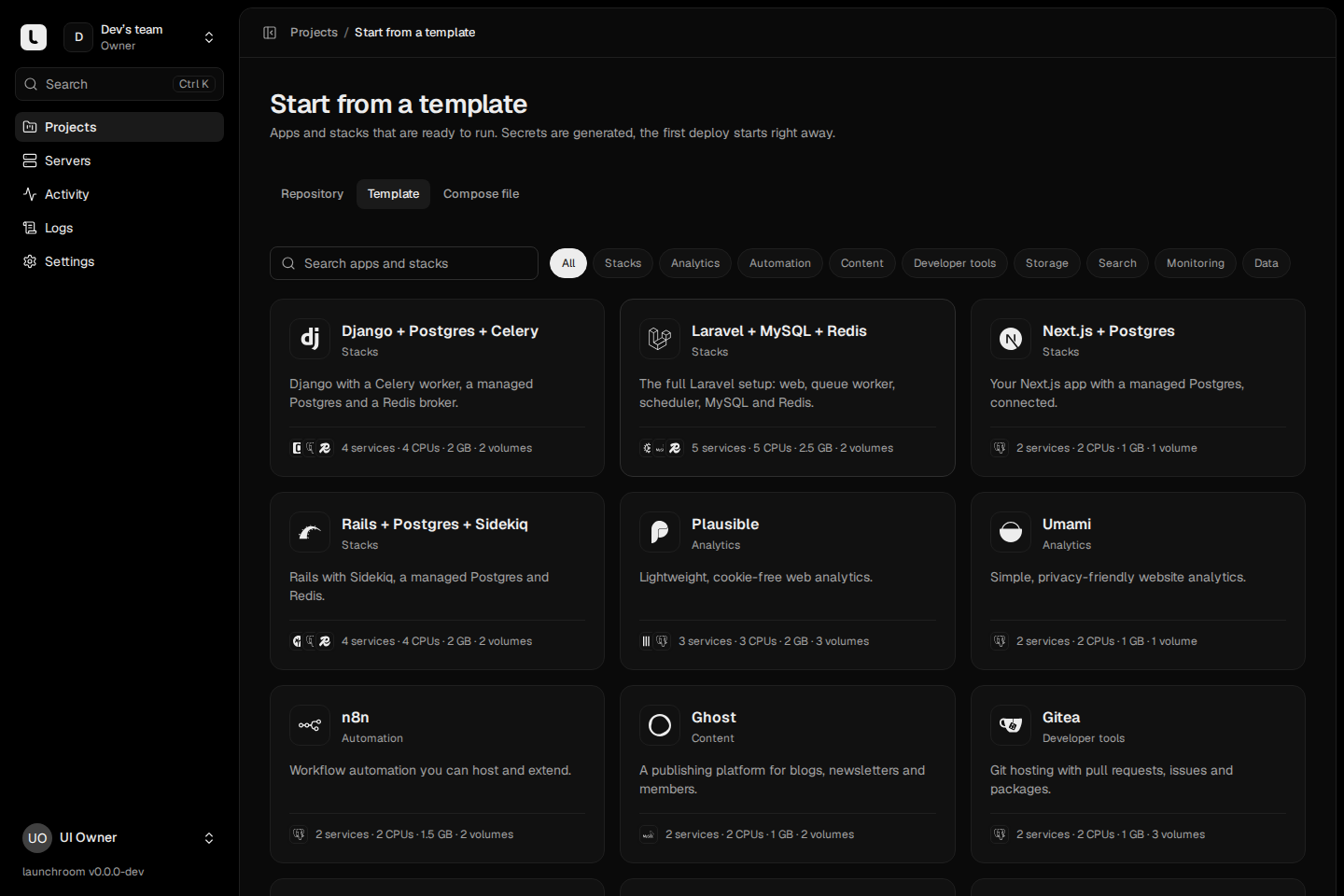Filter templates by Developer tools
Image resolution: width=1344 pixels, height=896 pixels.
[x=955, y=263]
